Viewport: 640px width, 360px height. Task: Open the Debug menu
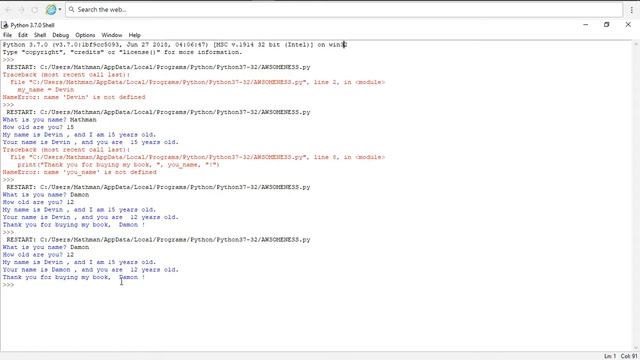click(60, 35)
